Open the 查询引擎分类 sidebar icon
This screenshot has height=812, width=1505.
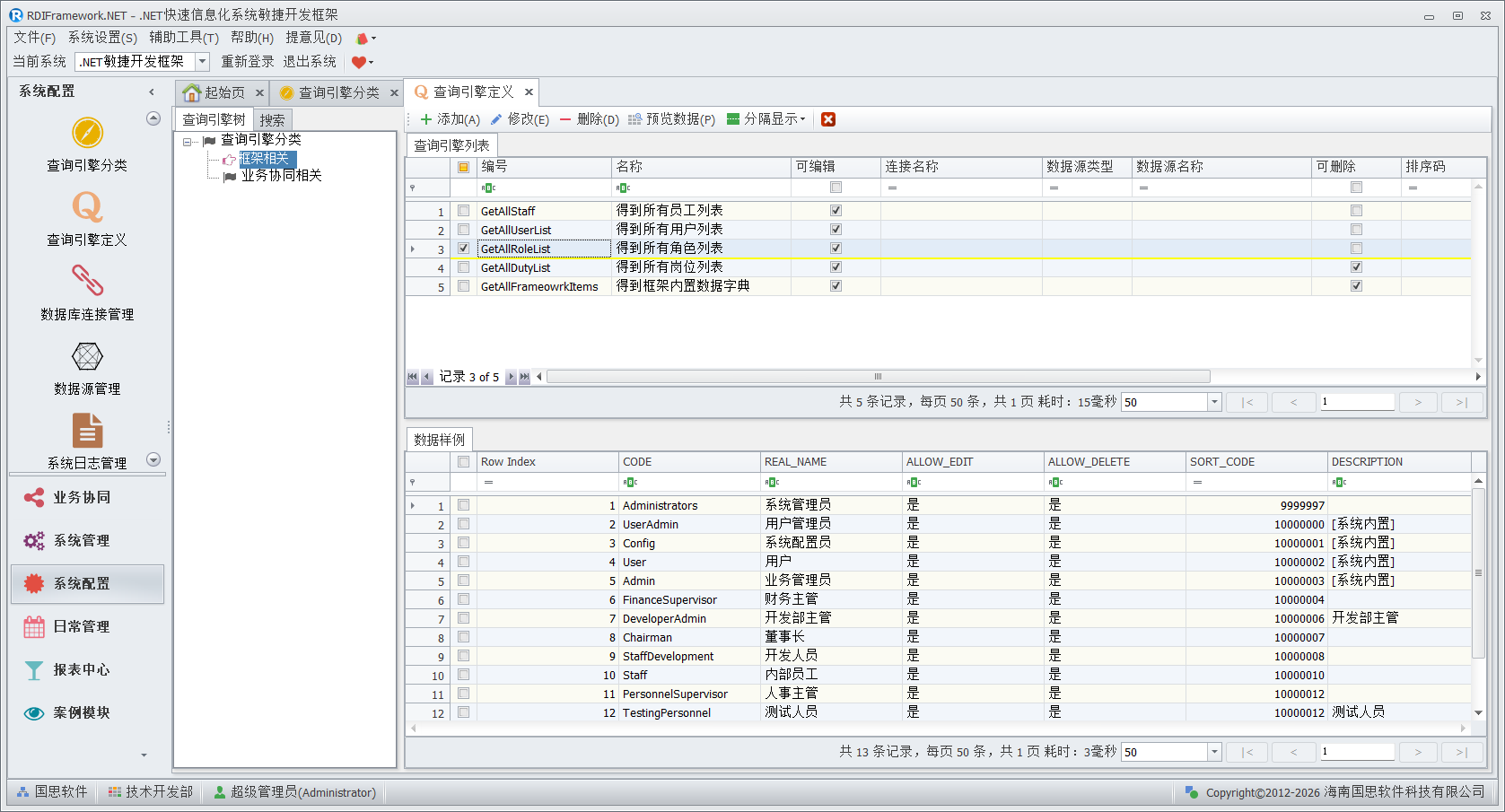87,134
